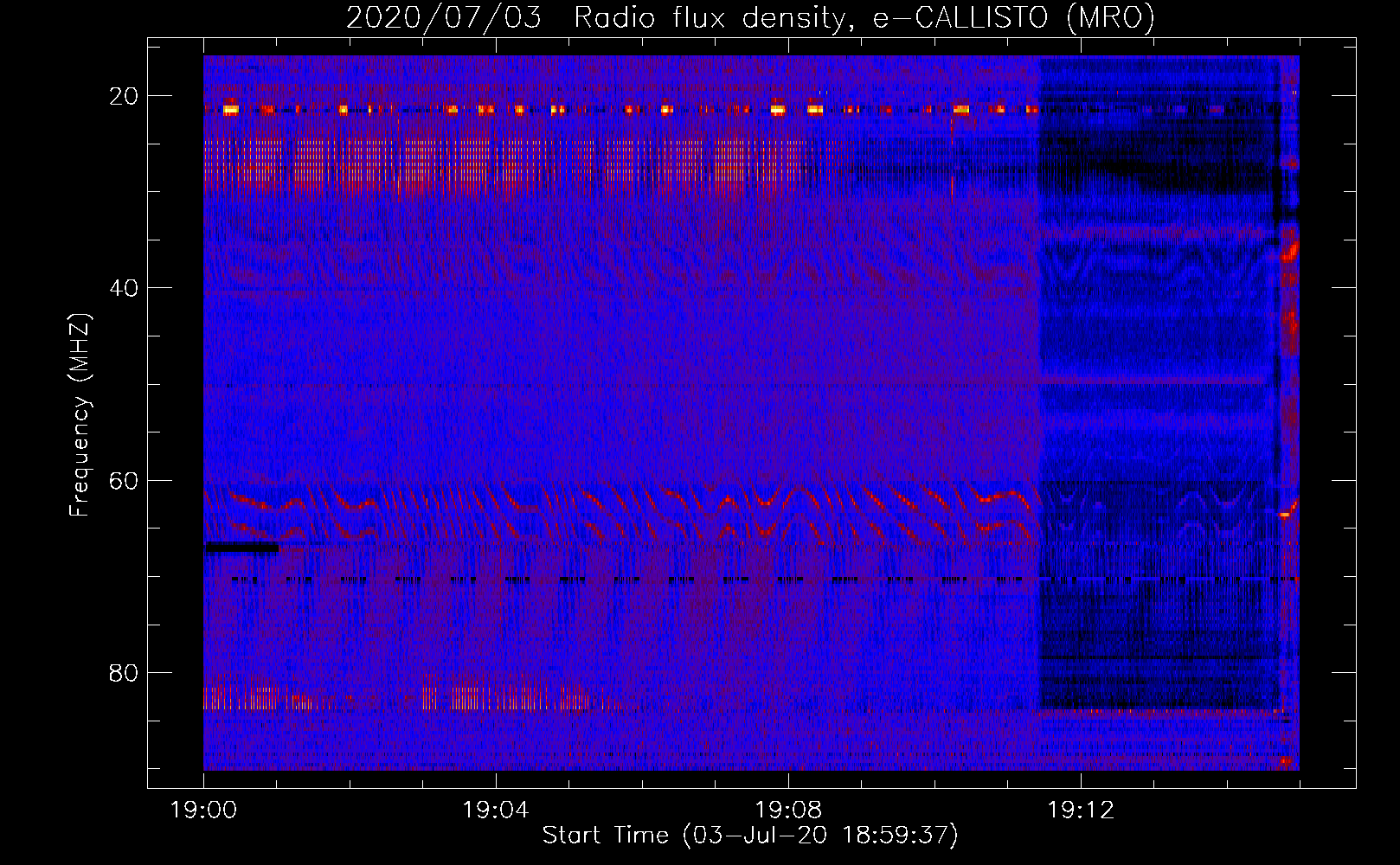Click the '80' frequency tick label
This screenshot has width=1400, height=865.
pos(125,672)
